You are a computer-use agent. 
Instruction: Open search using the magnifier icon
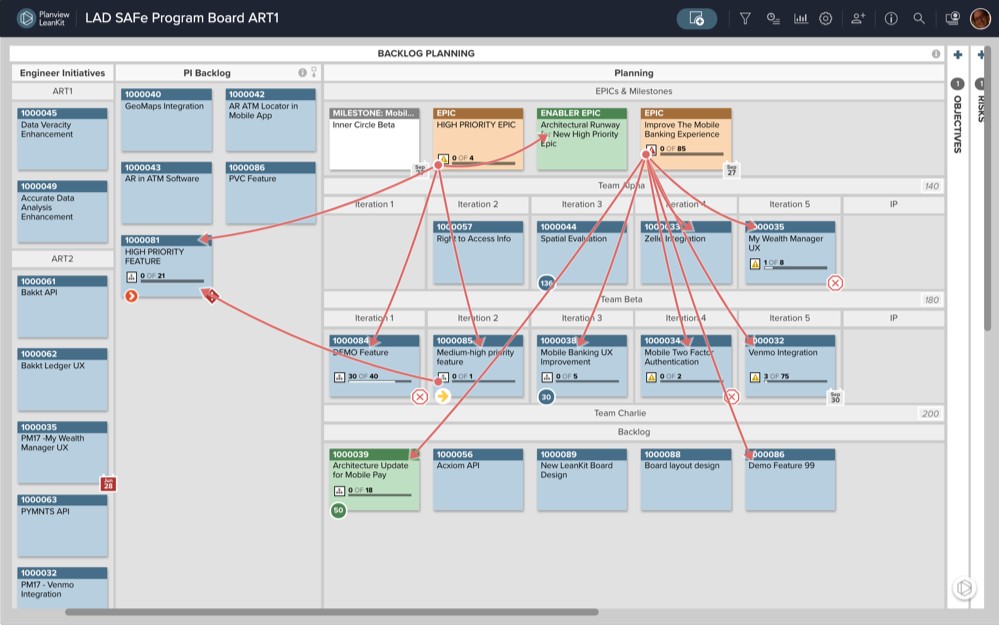tap(918, 17)
